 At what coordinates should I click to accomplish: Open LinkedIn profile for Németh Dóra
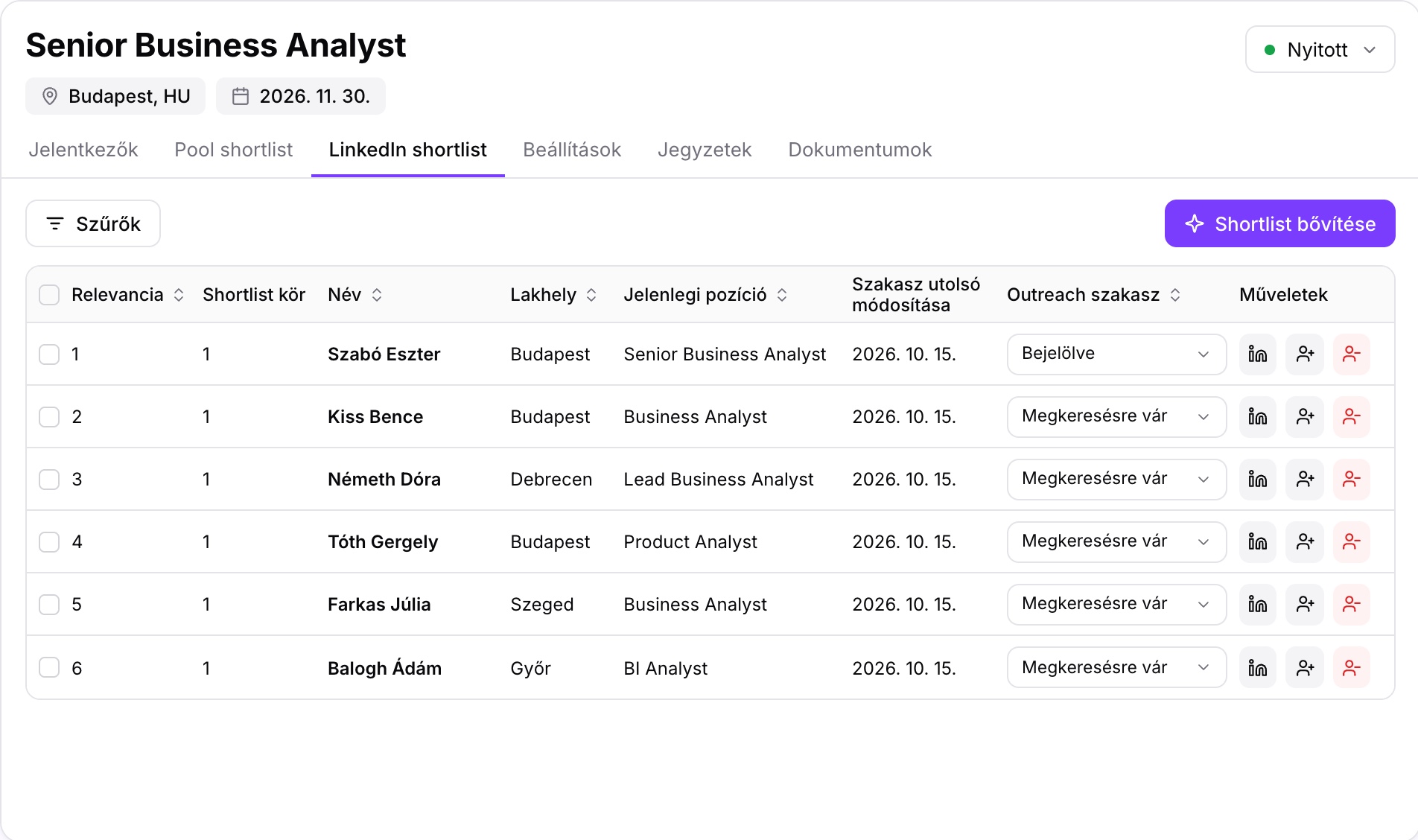click(x=1258, y=479)
